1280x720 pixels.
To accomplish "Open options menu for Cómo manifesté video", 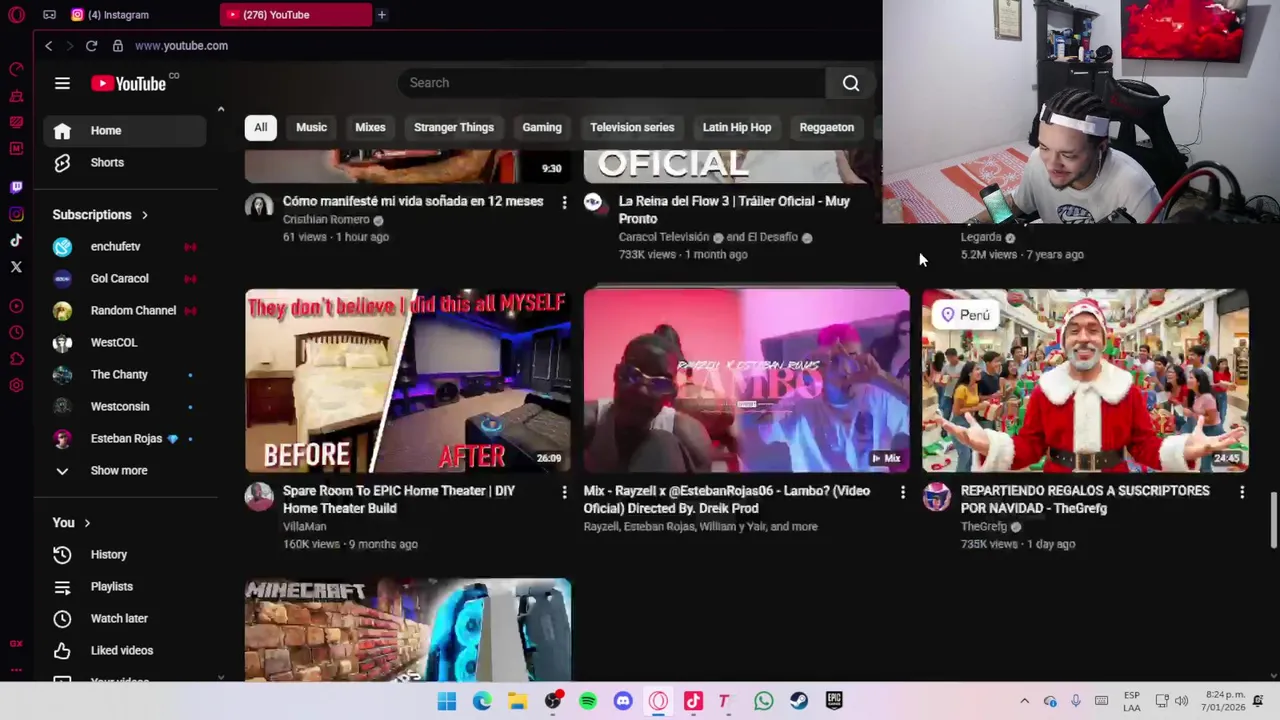I will pos(564,203).
